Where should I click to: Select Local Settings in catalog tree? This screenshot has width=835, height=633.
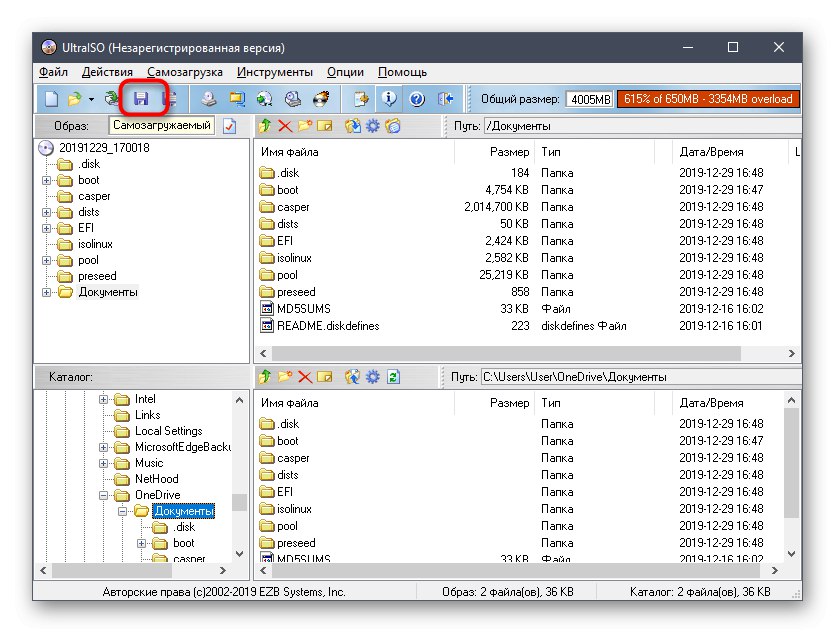(x=168, y=431)
